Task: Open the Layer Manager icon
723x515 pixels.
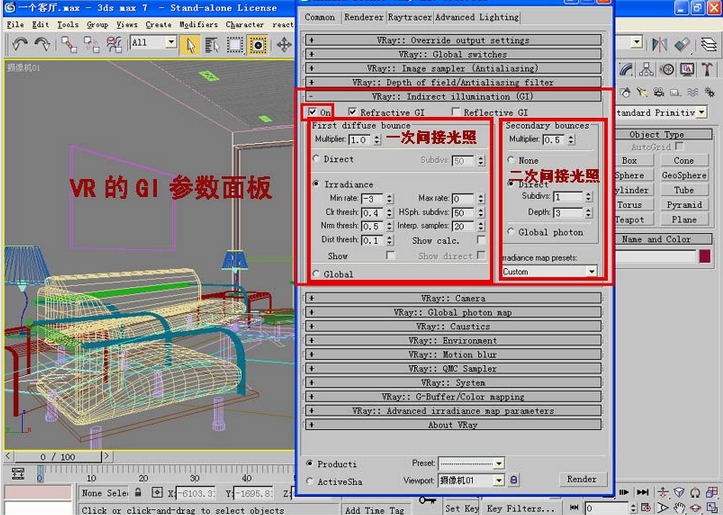Action: [x=709, y=44]
